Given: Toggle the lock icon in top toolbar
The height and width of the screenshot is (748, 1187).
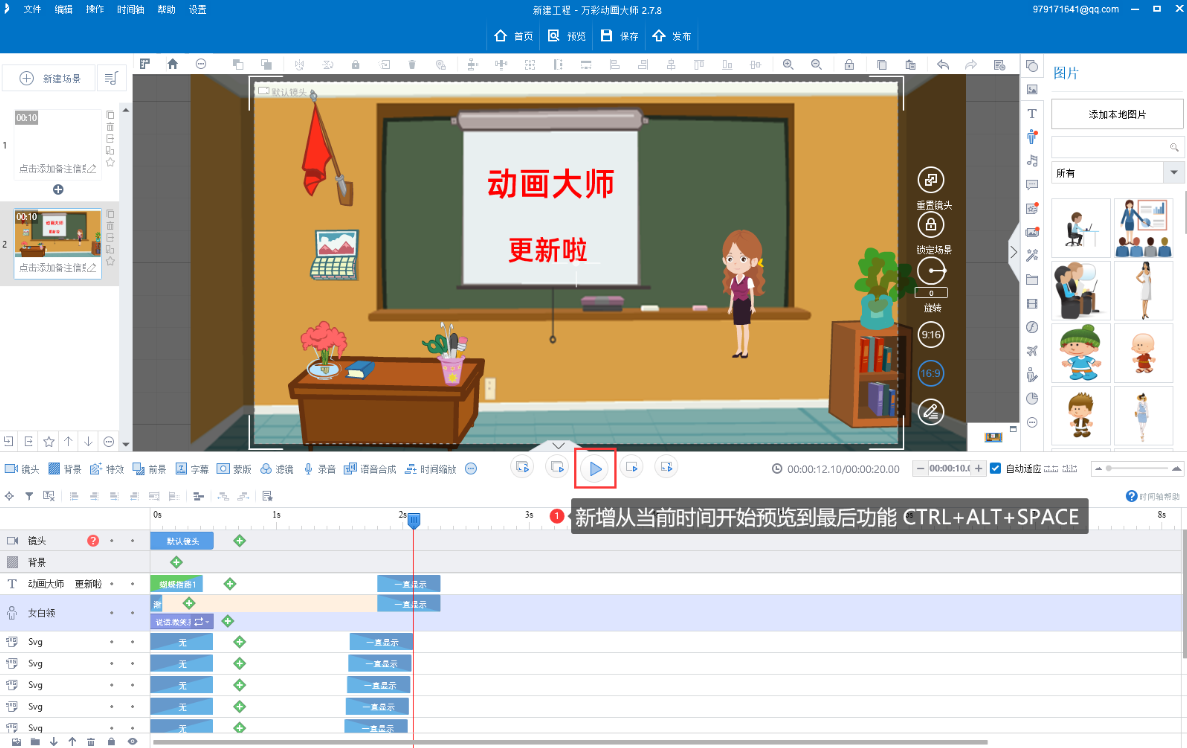Looking at the screenshot, I should click(x=849, y=64).
